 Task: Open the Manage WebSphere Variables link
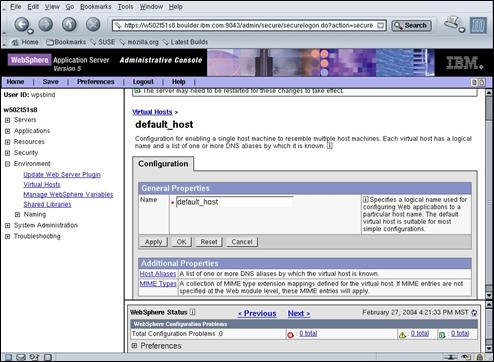[x=68, y=195]
